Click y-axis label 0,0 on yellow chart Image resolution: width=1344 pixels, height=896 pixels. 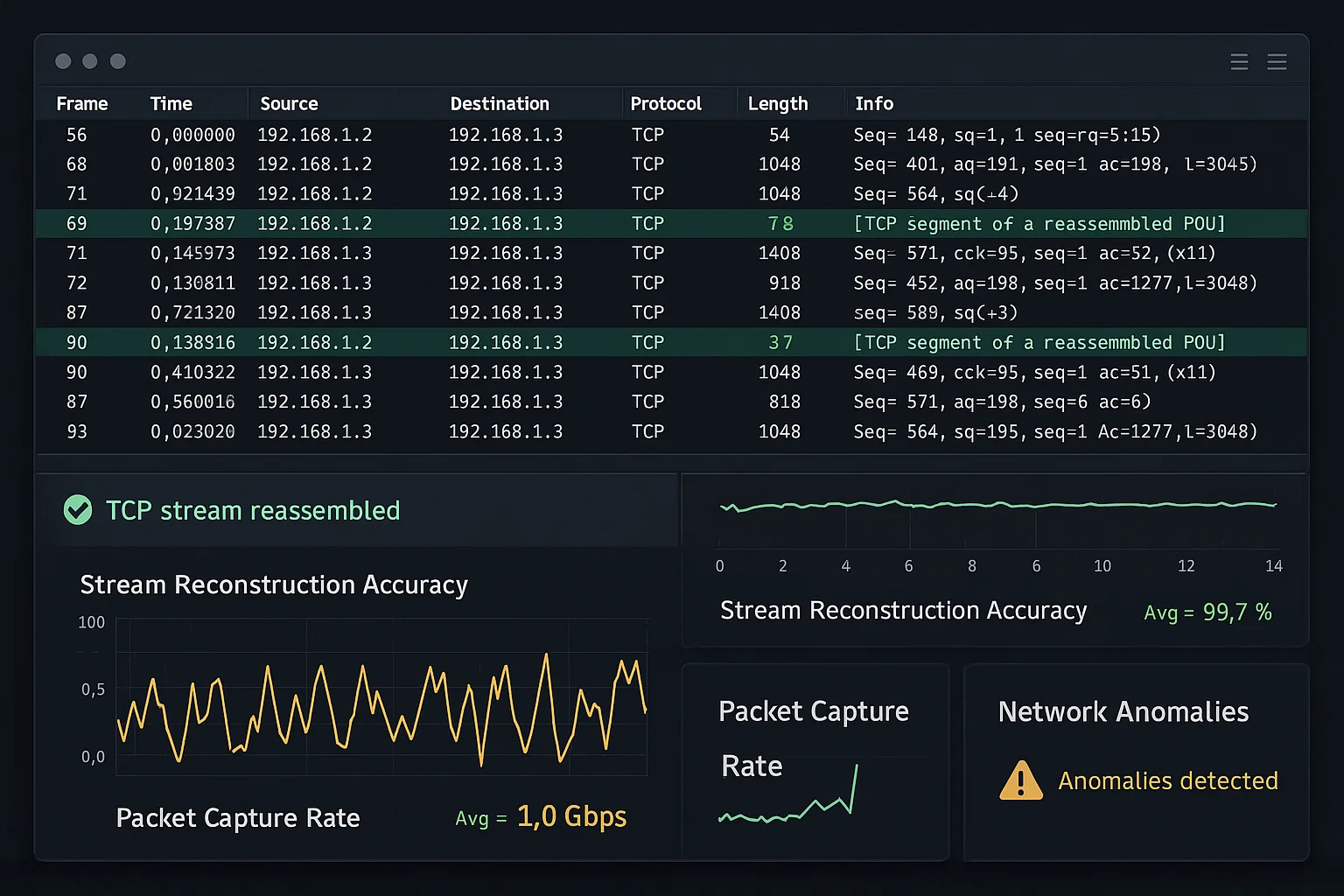[x=93, y=757]
